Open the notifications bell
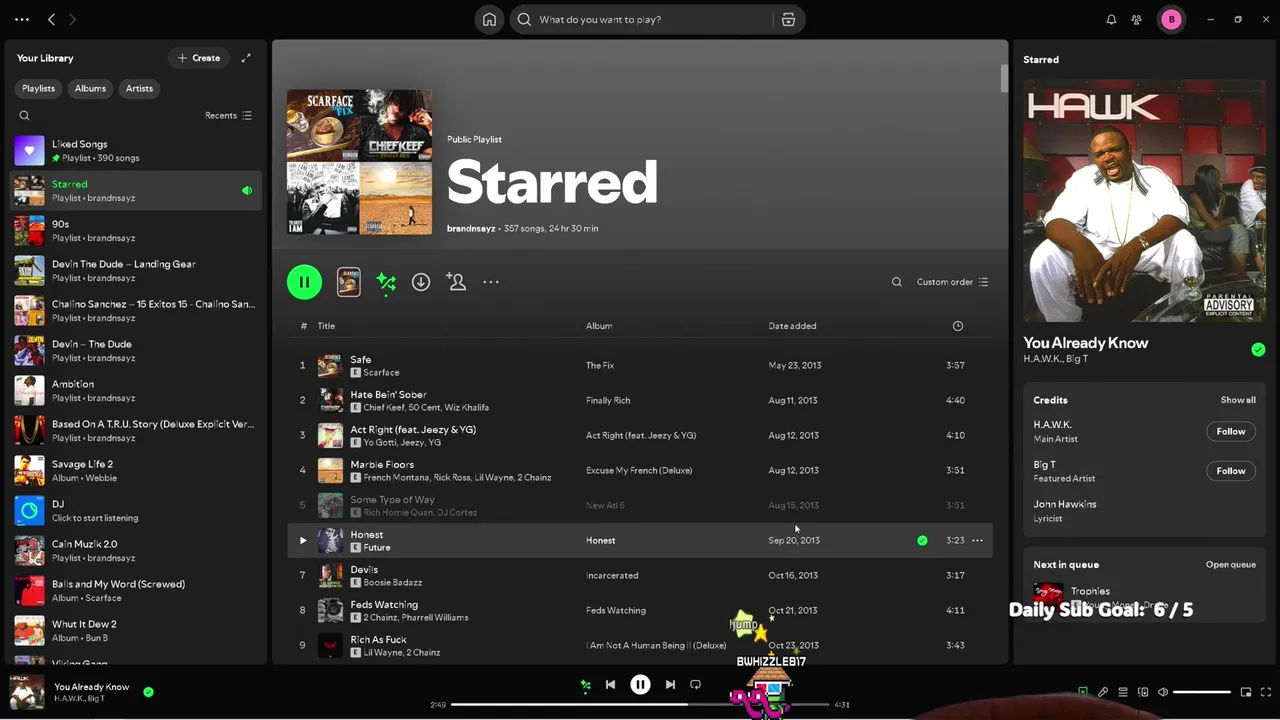 (1111, 19)
